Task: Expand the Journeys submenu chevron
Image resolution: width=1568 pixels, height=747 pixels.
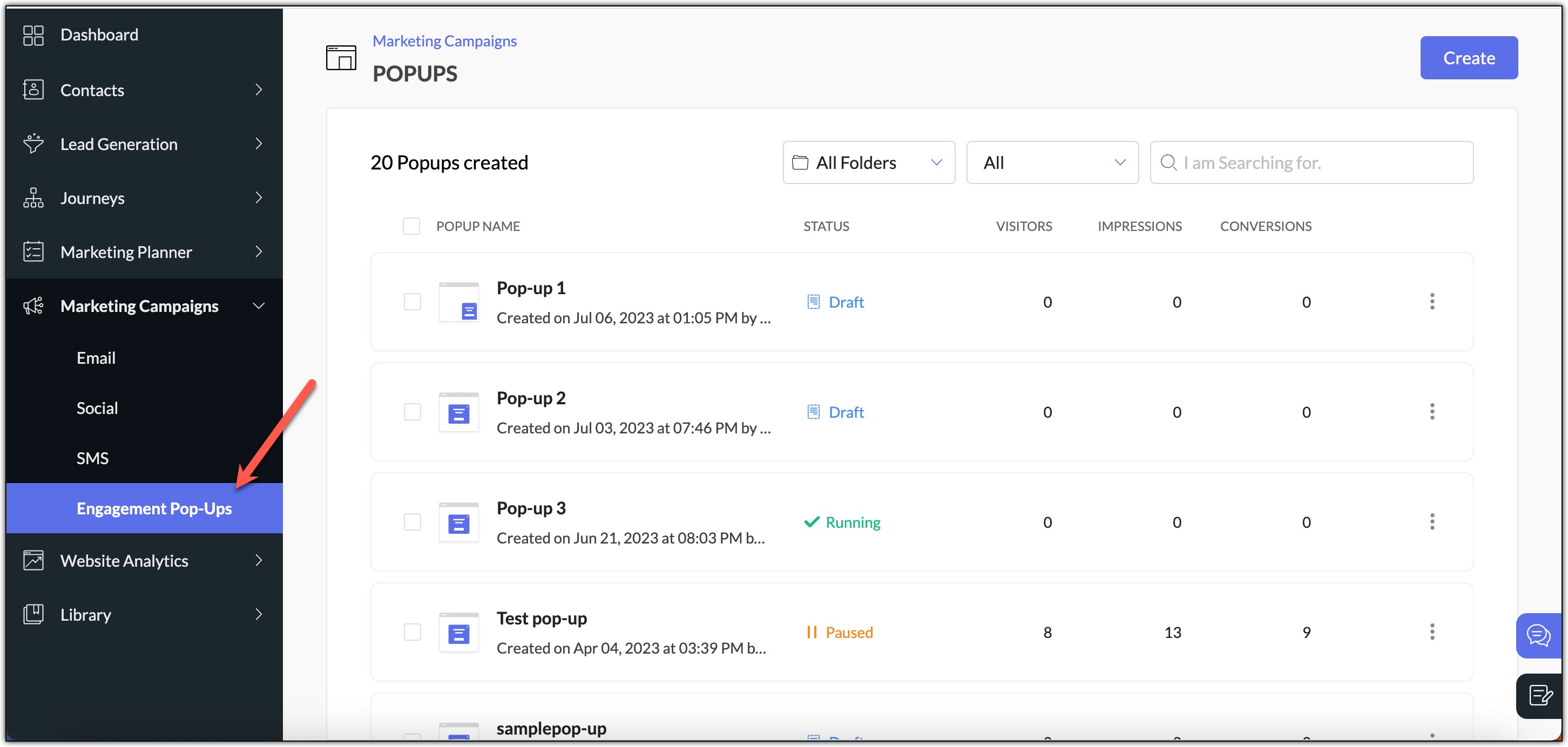Action: (x=259, y=198)
